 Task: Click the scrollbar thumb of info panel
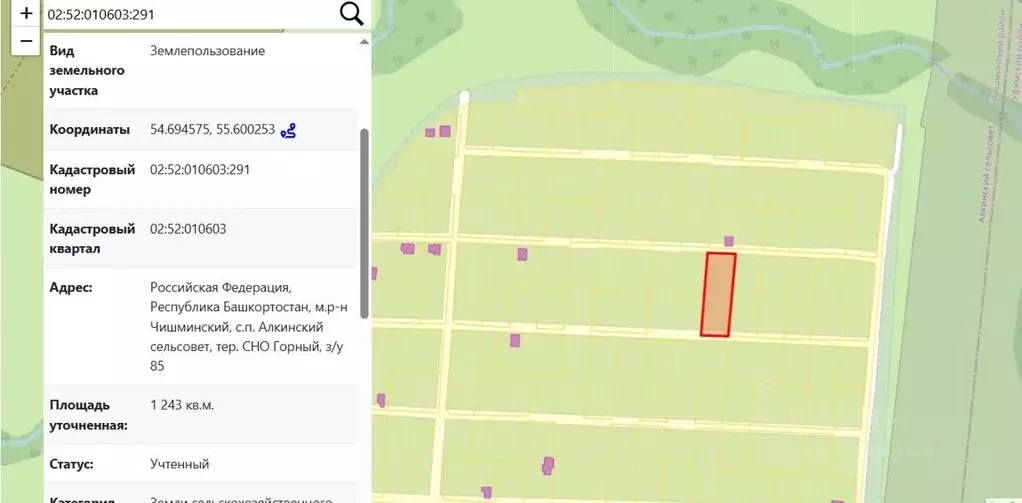[x=364, y=223]
